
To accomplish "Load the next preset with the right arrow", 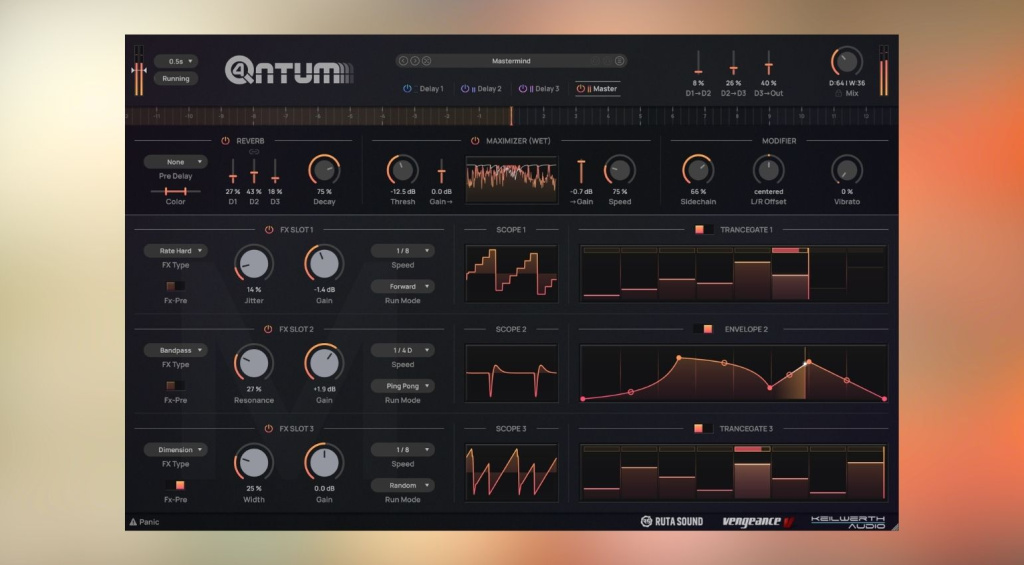I will click(415, 61).
